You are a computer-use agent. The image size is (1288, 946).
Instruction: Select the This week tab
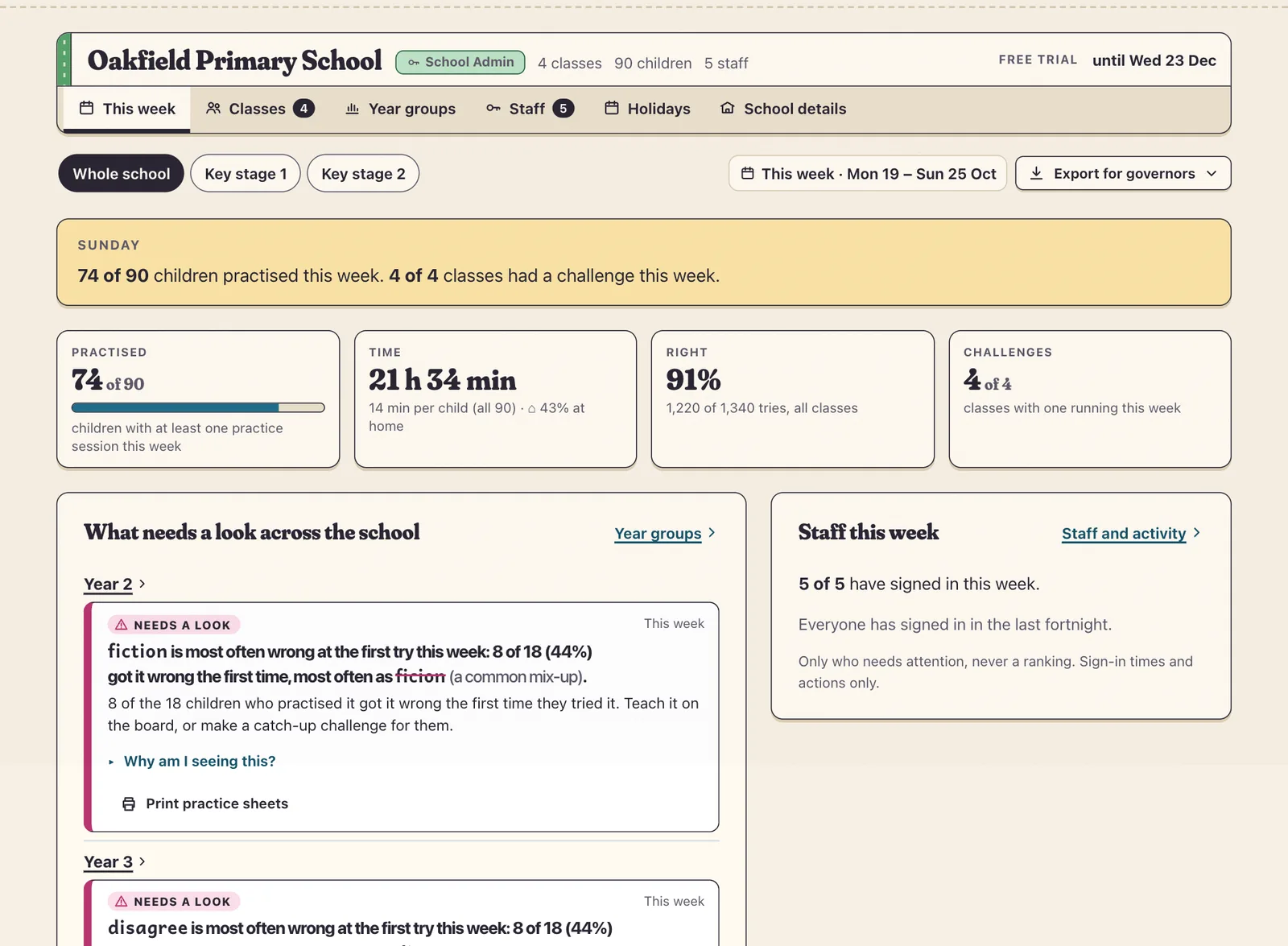coord(127,109)
